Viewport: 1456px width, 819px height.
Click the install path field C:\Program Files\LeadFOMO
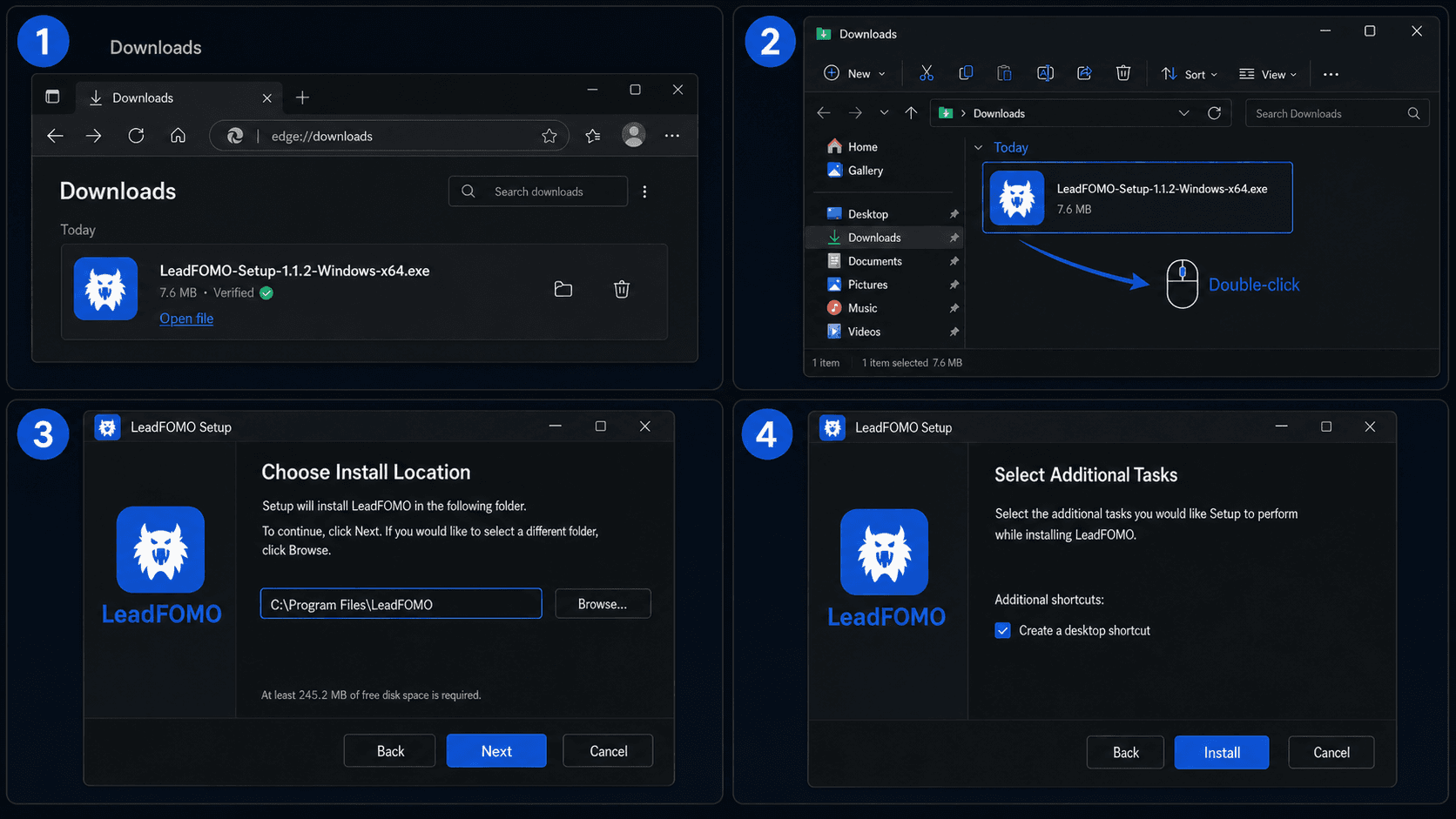click(401, 604)
